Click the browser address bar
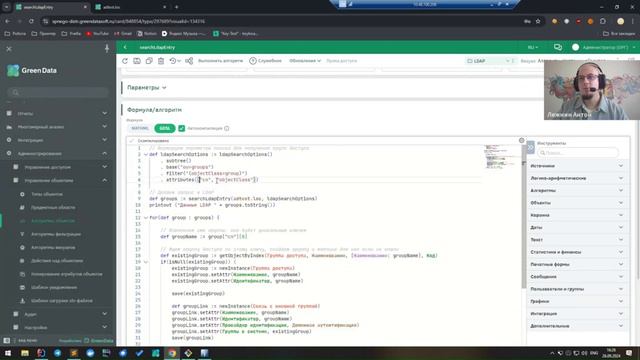640x360 pixels. pyautogui.click(x=282, y=21)
